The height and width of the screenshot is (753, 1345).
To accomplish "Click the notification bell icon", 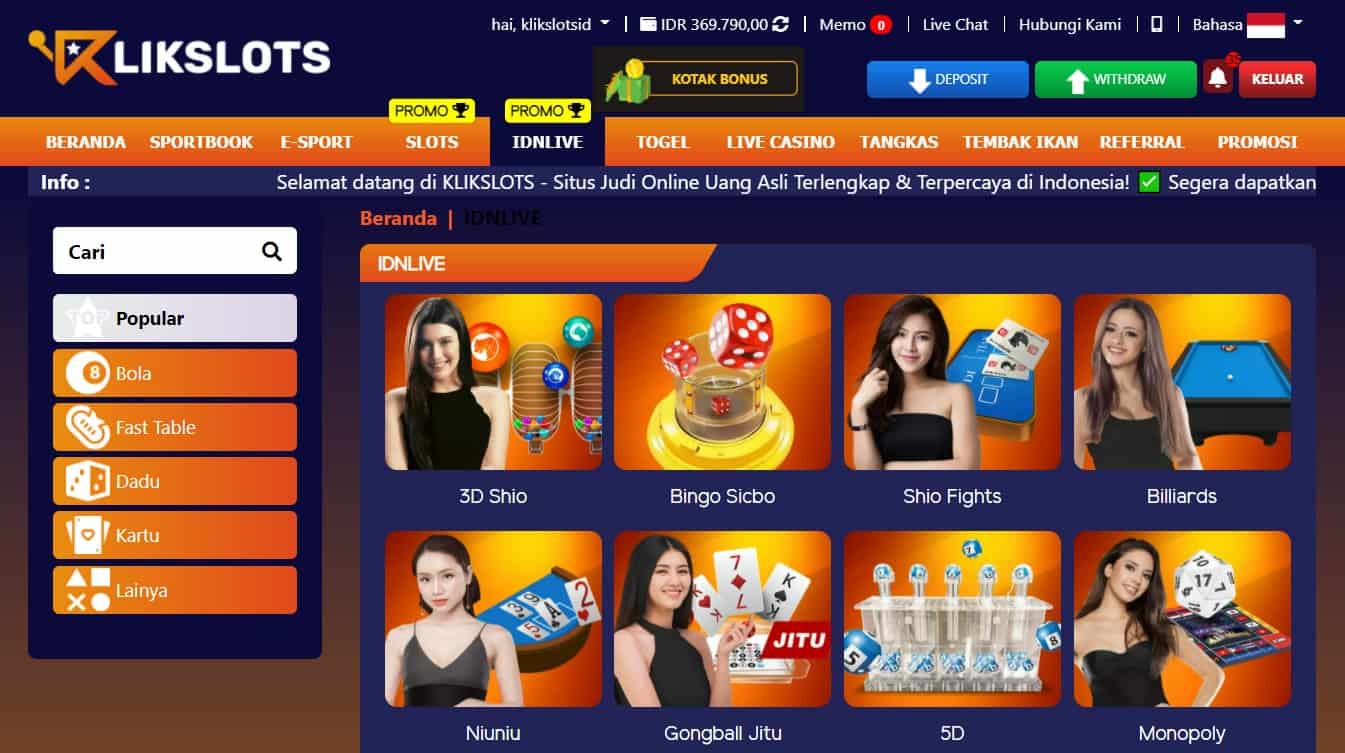I will coord(1217,77).
